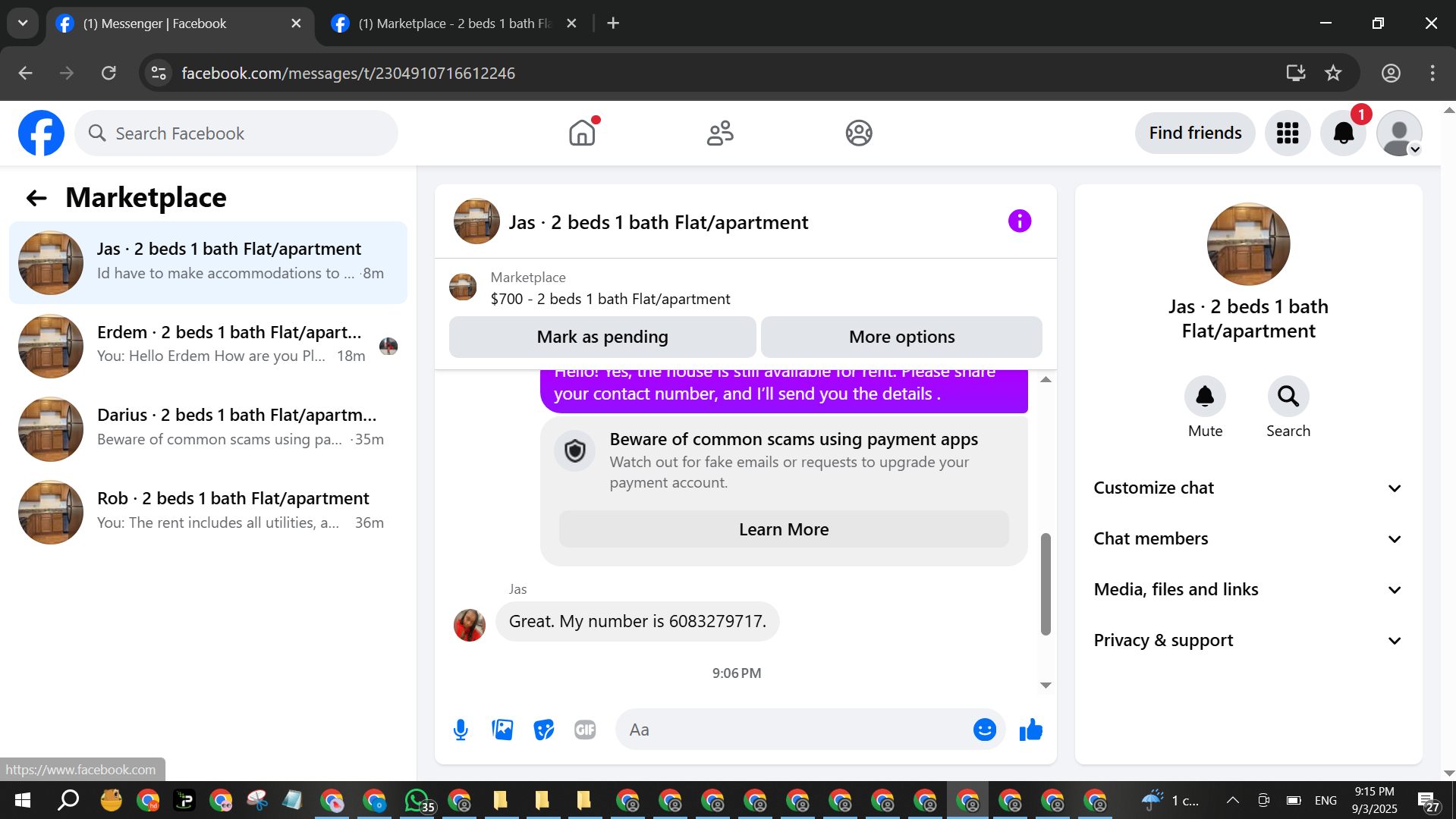Click the listing photo in right panel
Image resolution: width=1456 pixels, height=819 pixels.
(1248, 244)
